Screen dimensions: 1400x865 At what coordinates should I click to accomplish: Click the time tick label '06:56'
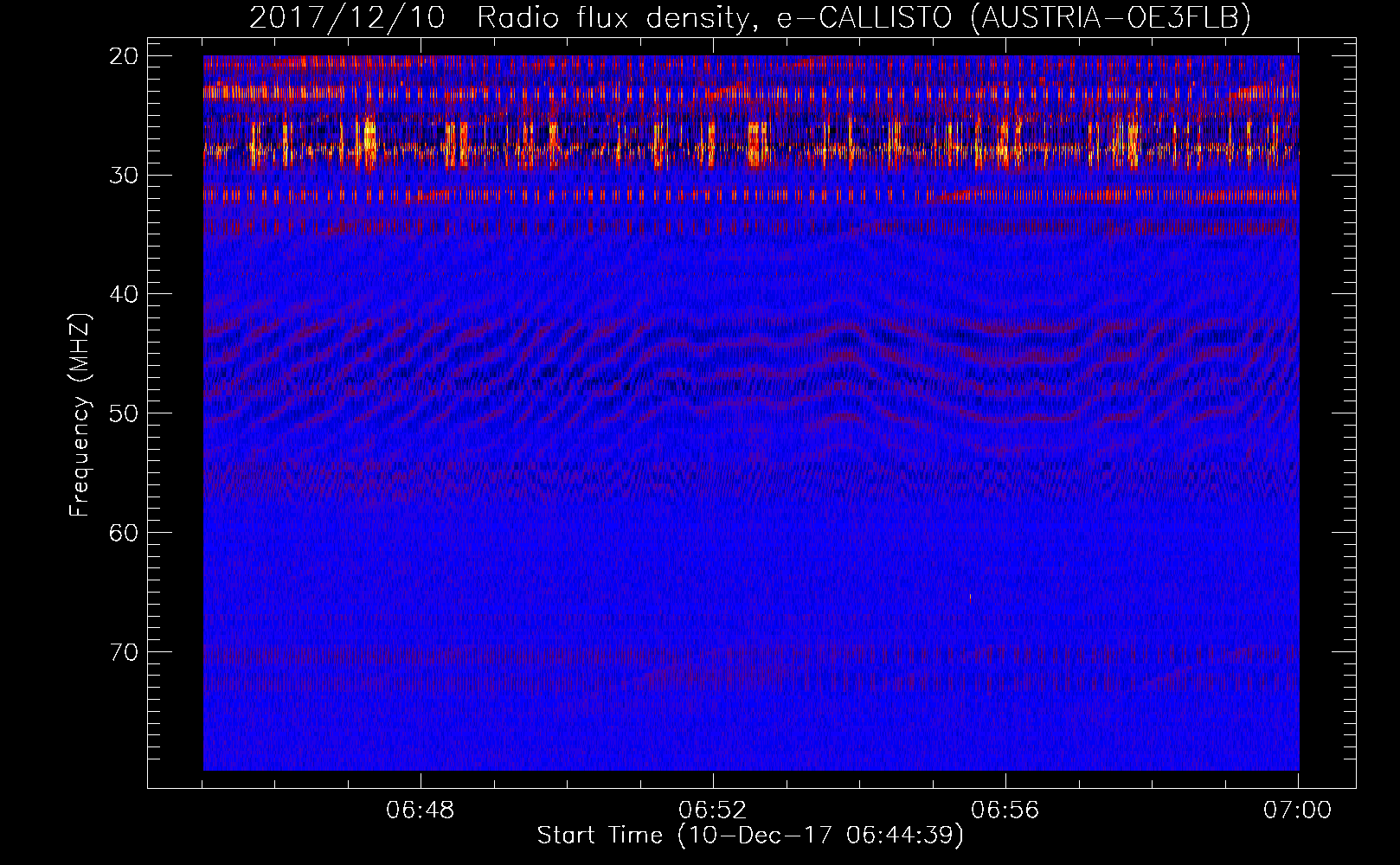click(x=1005, y=811)
